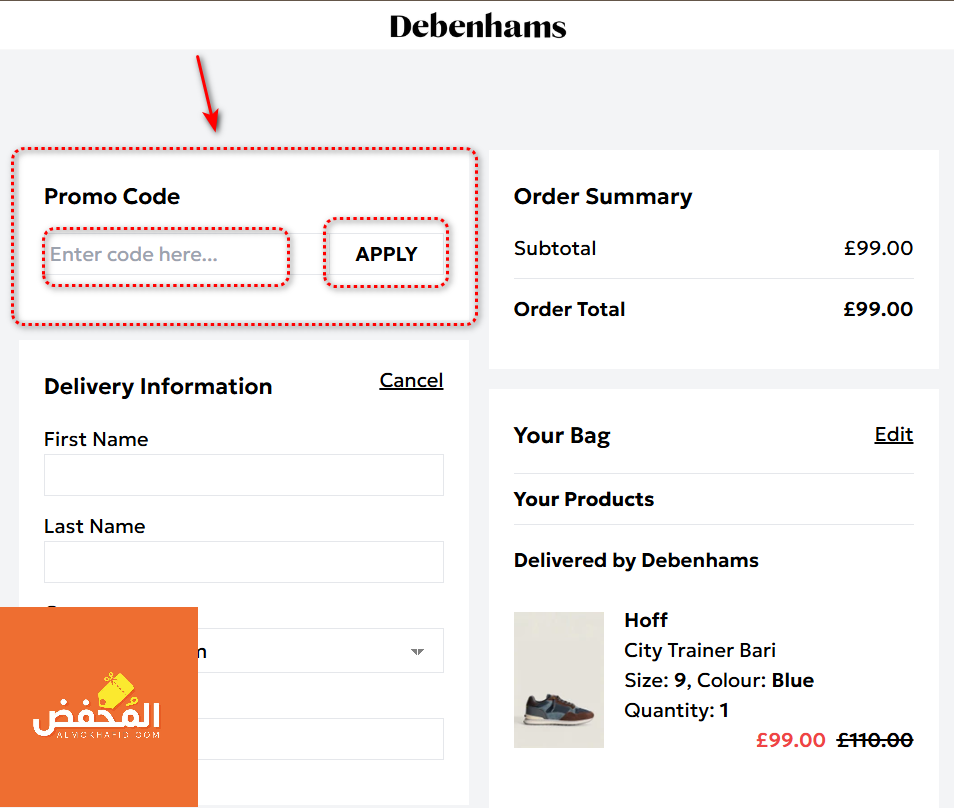Cancel the delivery information form
This screenshot has width=954, height=808.
pos(411,381)
